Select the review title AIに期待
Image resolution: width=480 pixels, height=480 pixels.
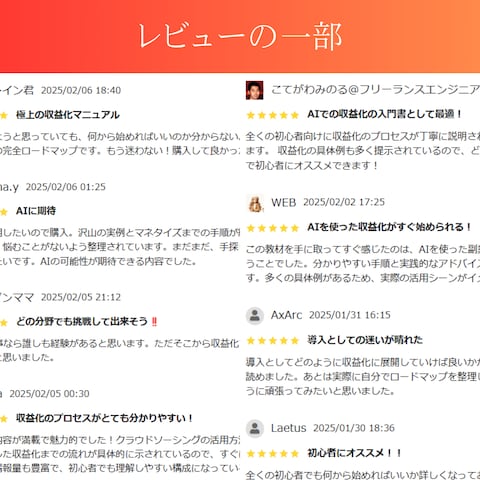click(36, 211)
